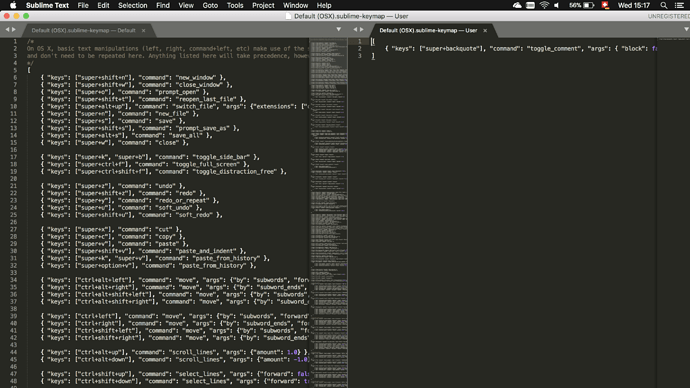Click the battery indicator showing 56%
Viewport: 690px width, 388px height.
(581, 5)
